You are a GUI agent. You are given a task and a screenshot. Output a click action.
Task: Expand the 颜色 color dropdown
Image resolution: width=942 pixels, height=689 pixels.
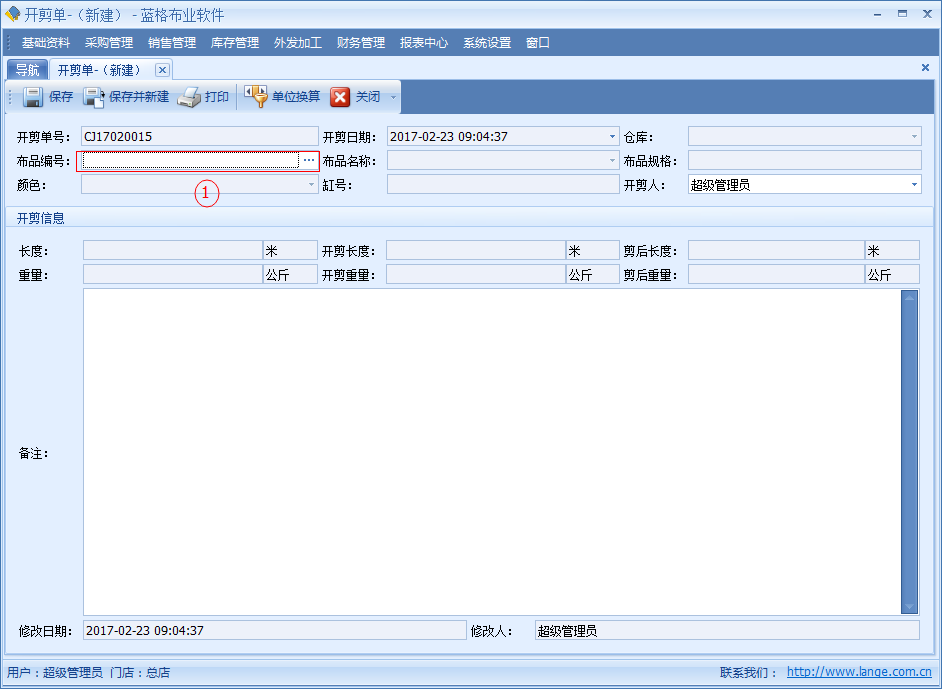(311, 185)
